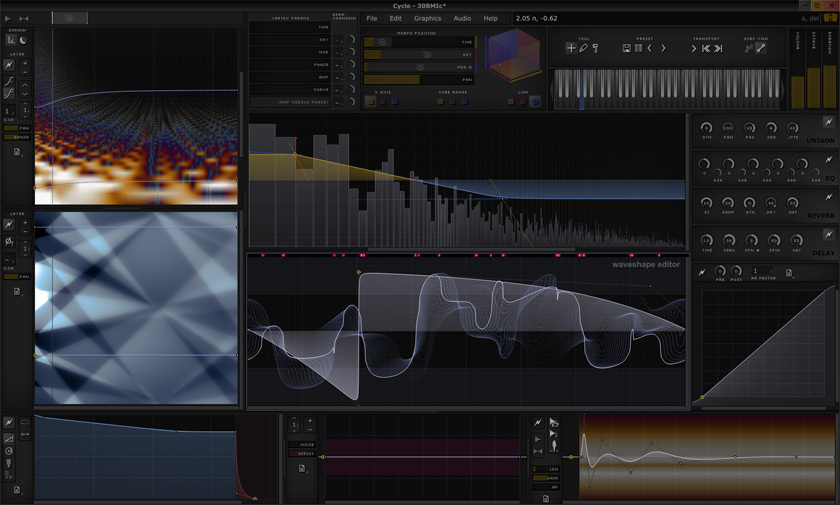Select blue Link swatch
The width and height of the screenshot is (840, 505).
click(x=535, y=101)
